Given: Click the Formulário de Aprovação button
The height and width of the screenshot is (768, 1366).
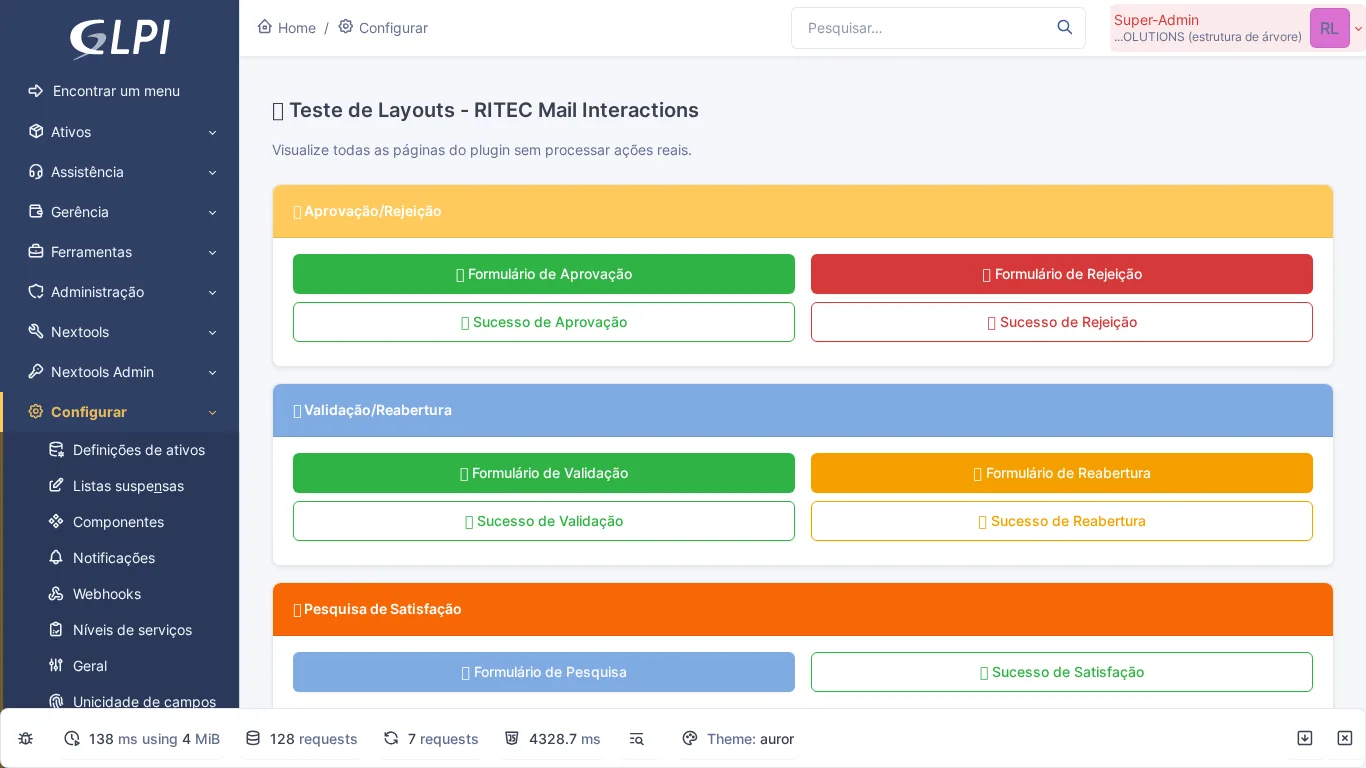Looking at the screenshot, I should pos(543,274).
